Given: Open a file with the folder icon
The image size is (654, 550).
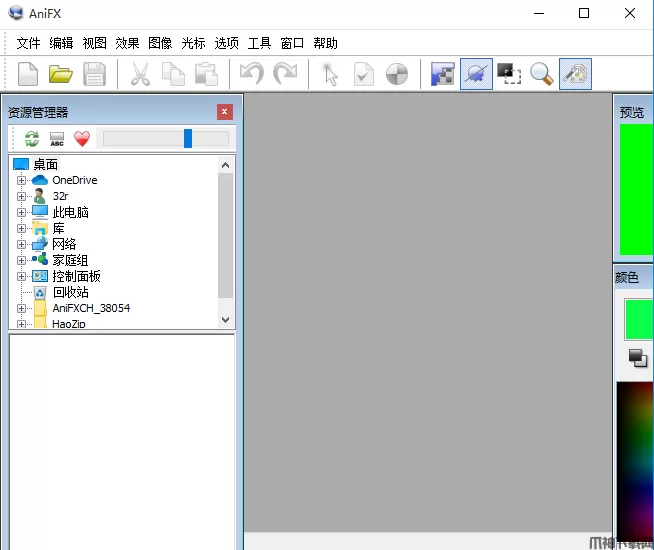Looking at the screenshot, I should 61,74.
